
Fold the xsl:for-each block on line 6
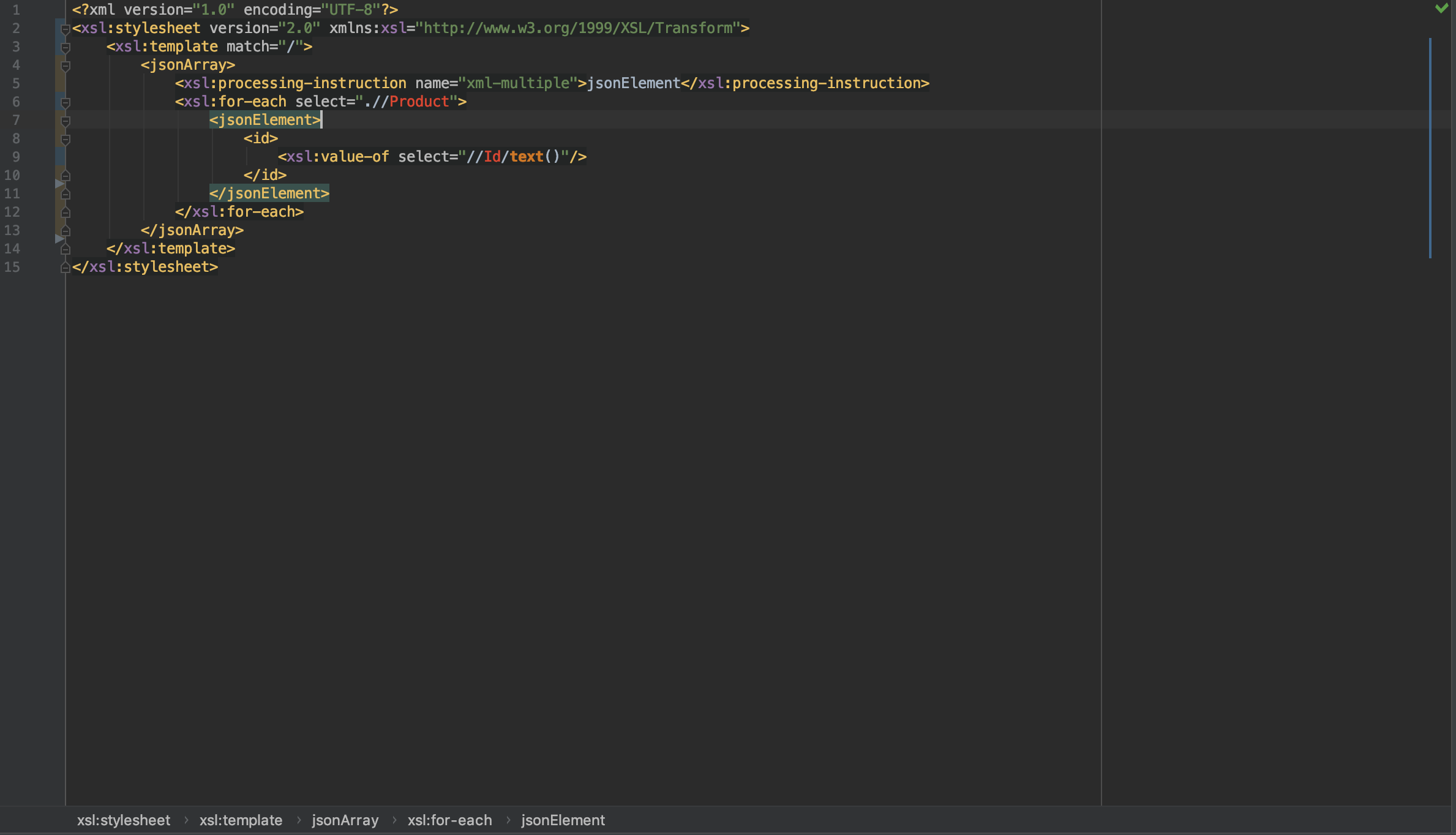point(66,102)
